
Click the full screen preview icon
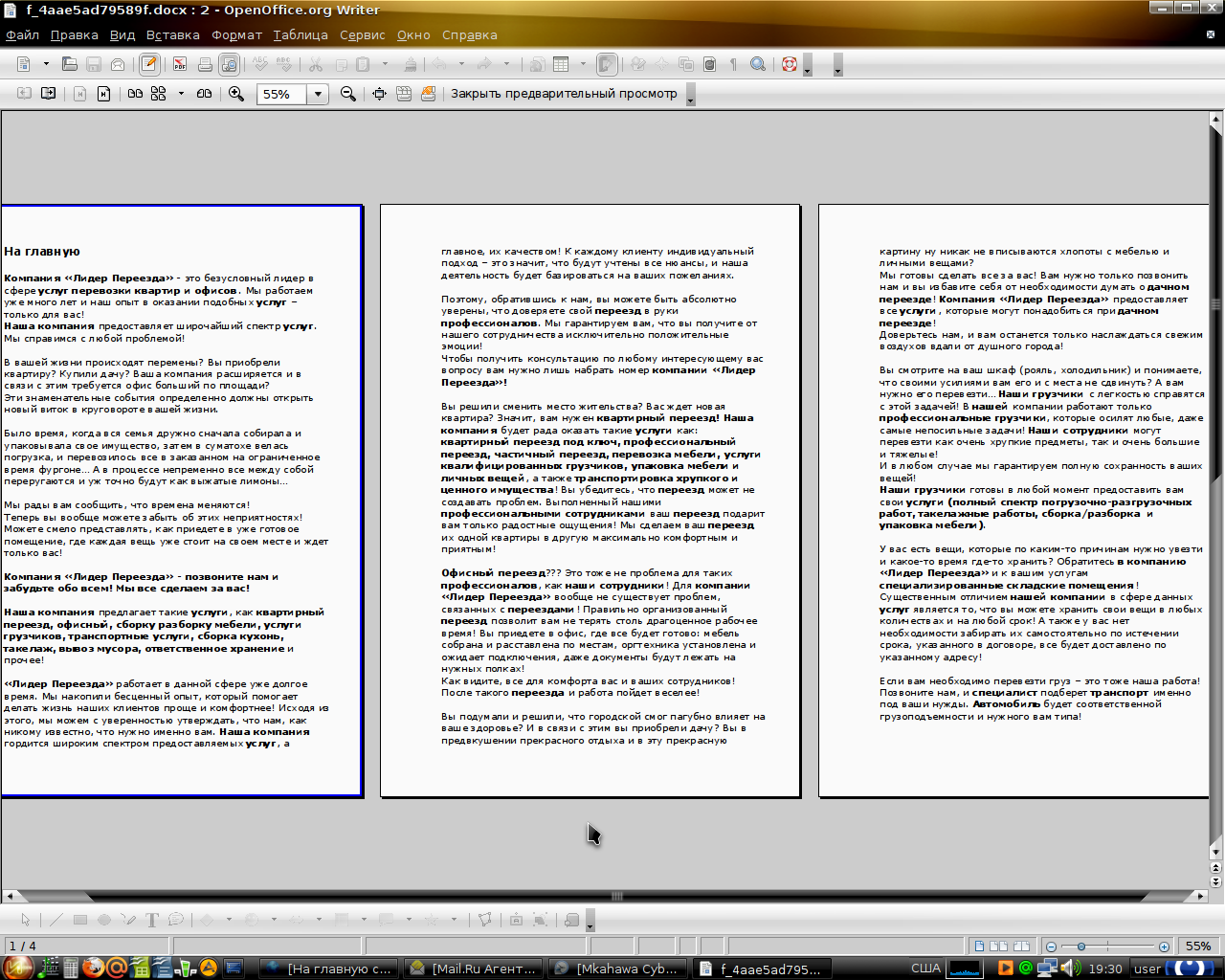(x=379, y=94)
